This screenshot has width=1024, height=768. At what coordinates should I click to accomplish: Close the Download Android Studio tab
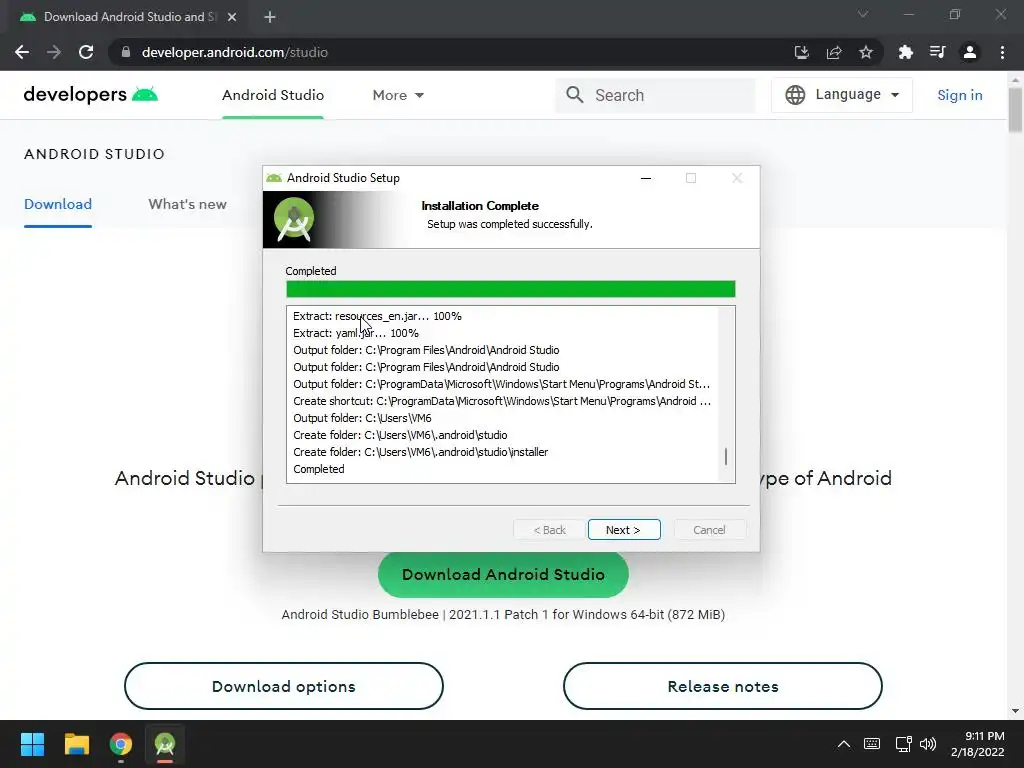[x=232, y=17]
